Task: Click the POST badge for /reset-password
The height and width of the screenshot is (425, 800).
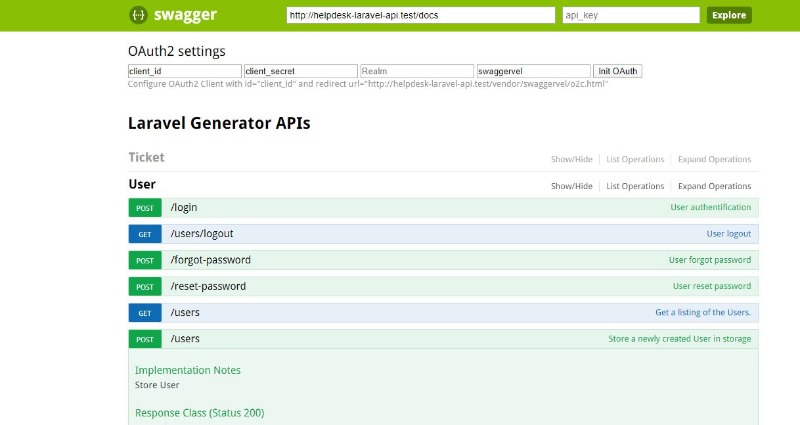Action: [145, 287]
